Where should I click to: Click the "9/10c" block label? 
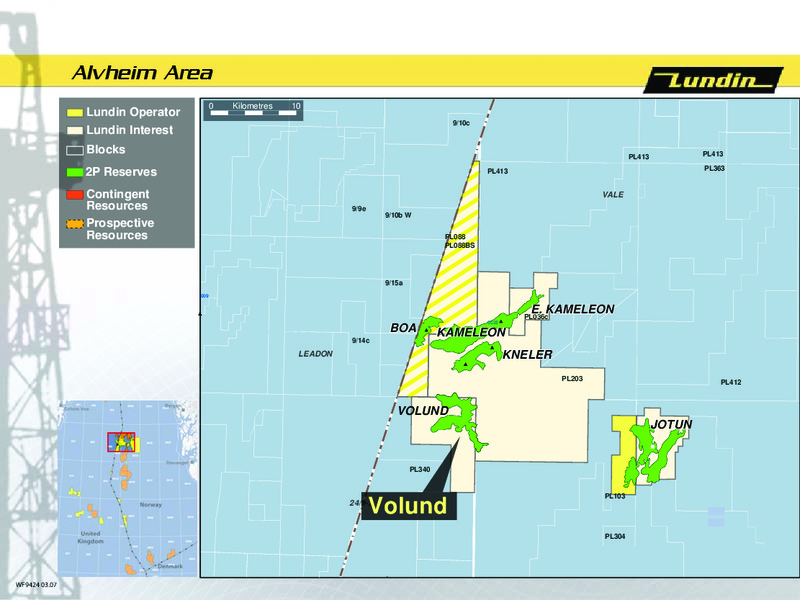tap(461, 123)
